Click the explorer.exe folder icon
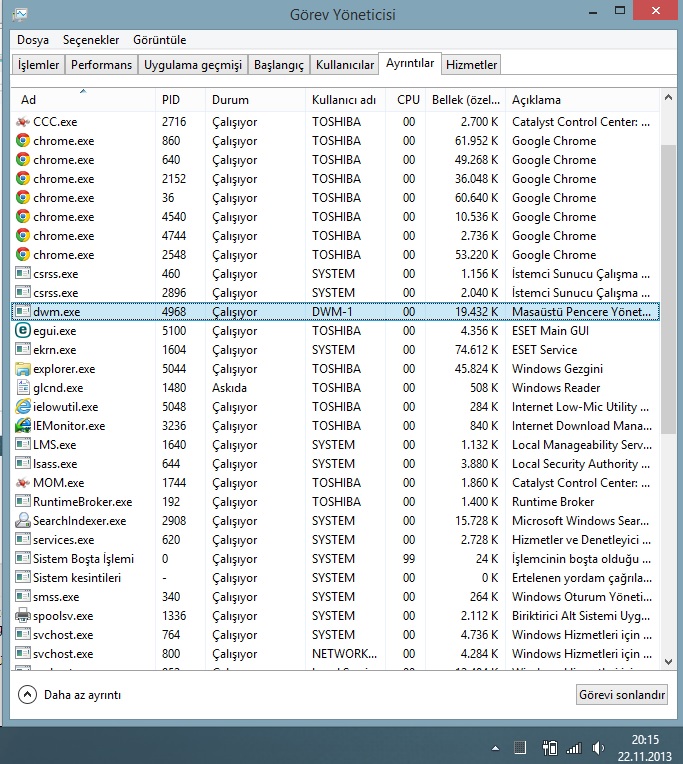Viewport: 683px width, 764px height. [x=23, y=369]
